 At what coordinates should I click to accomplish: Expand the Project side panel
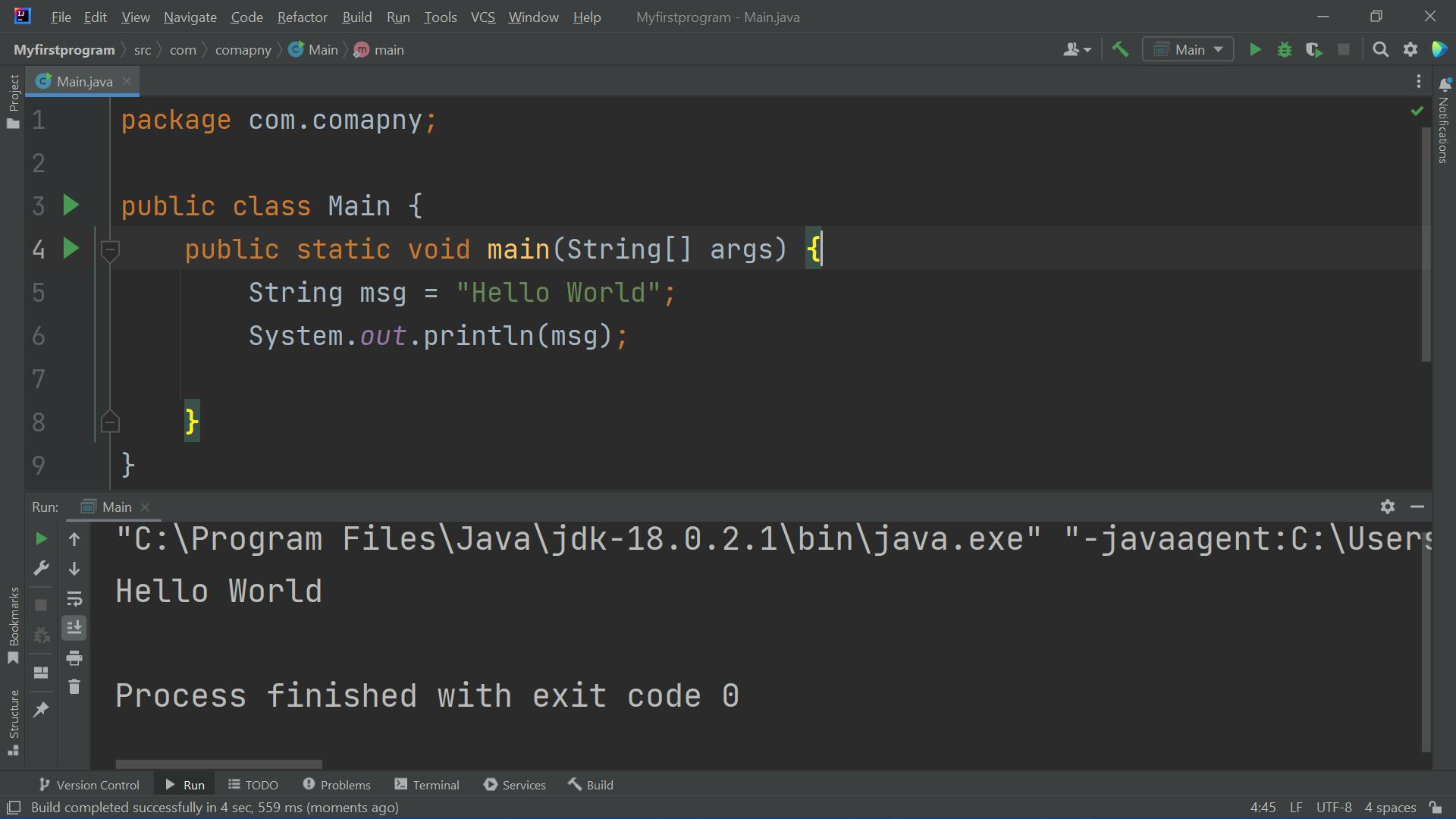click(13, 102)
